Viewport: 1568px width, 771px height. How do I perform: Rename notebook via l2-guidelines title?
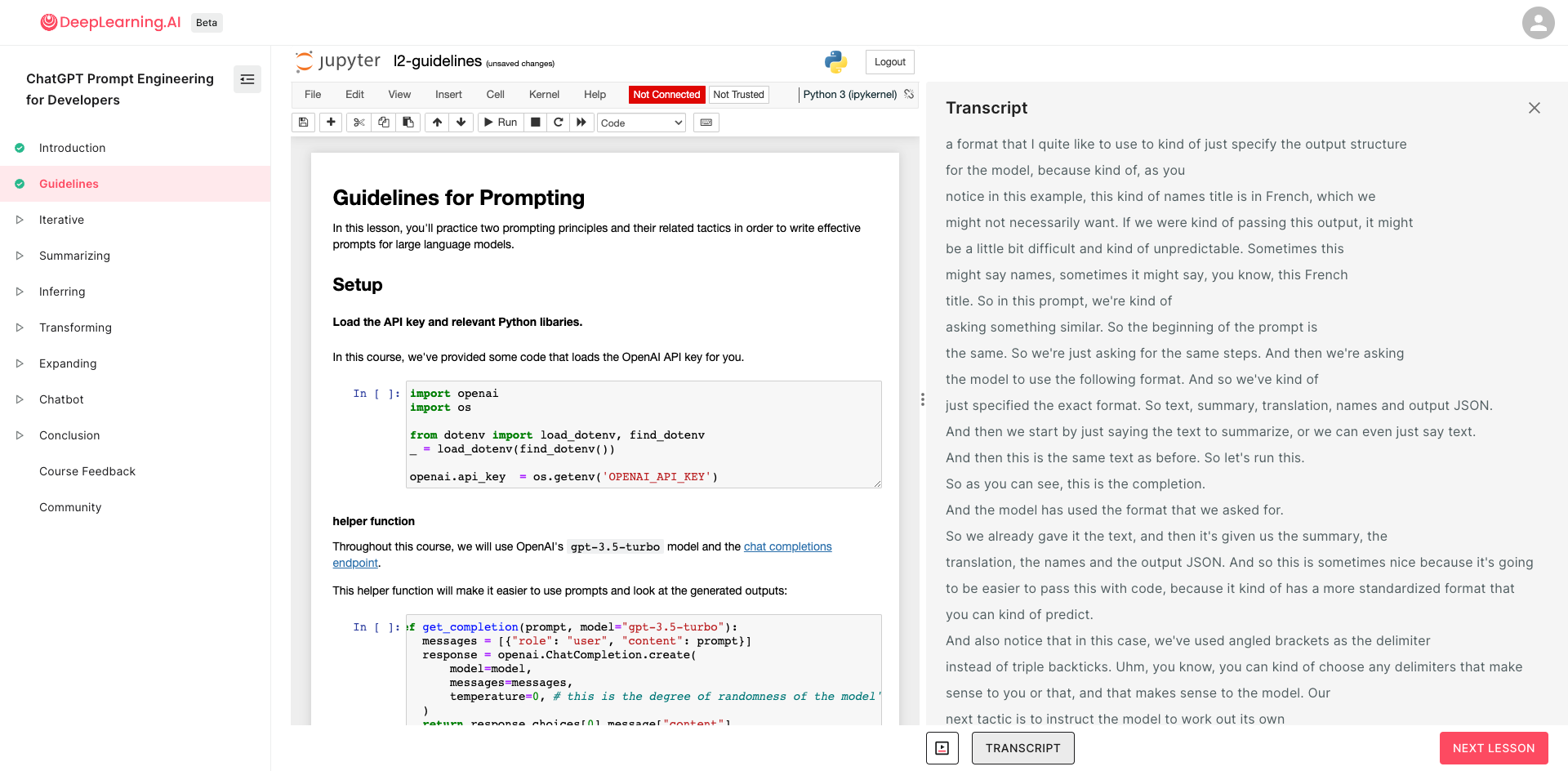tap(438, 61)
